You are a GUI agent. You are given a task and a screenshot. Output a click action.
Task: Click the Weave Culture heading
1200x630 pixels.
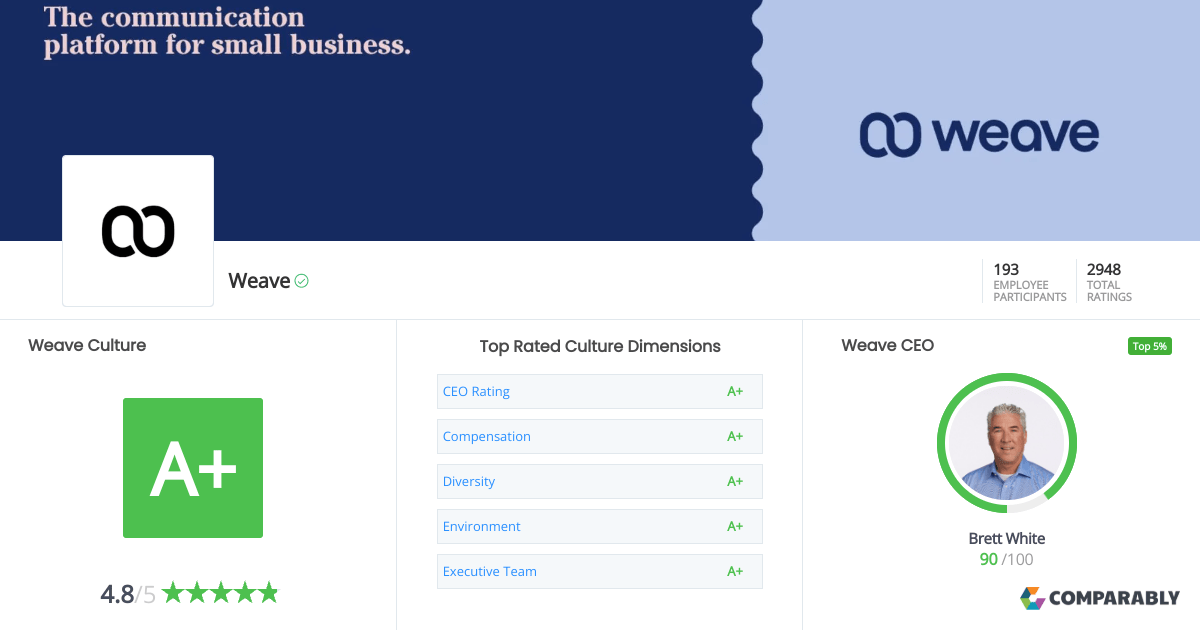coord(87,345)
